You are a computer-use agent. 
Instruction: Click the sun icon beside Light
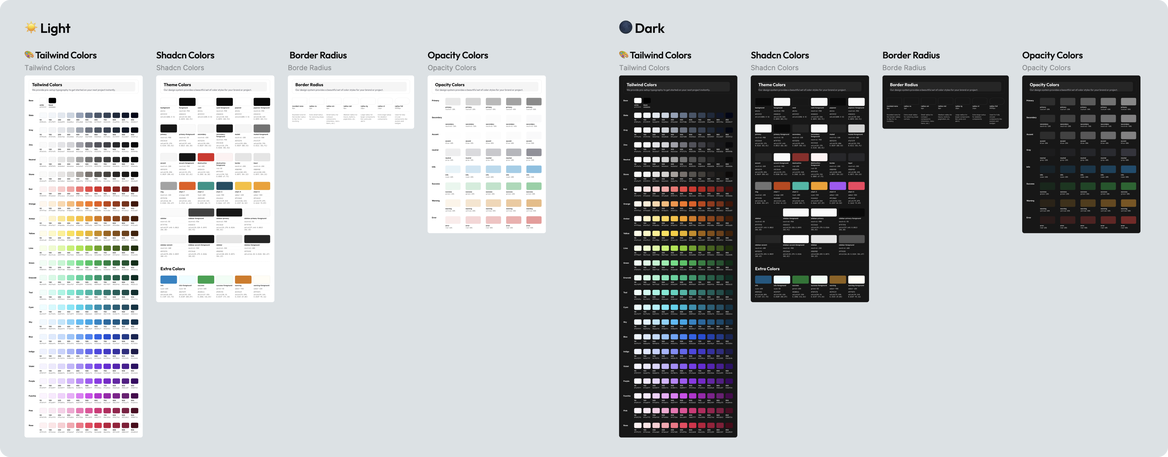click(x=31, y=28)
